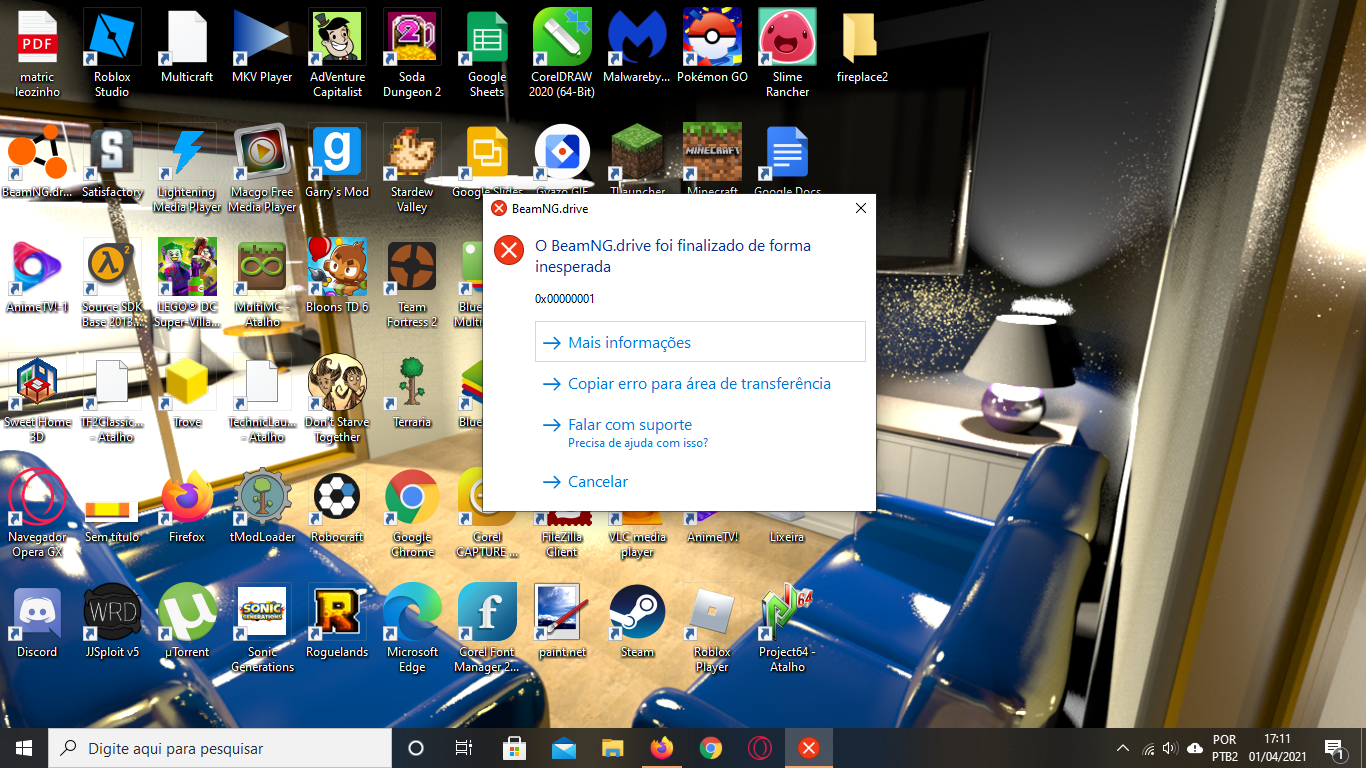
Task: Select the Discord desktop icon
Action: tap(37, 622)
